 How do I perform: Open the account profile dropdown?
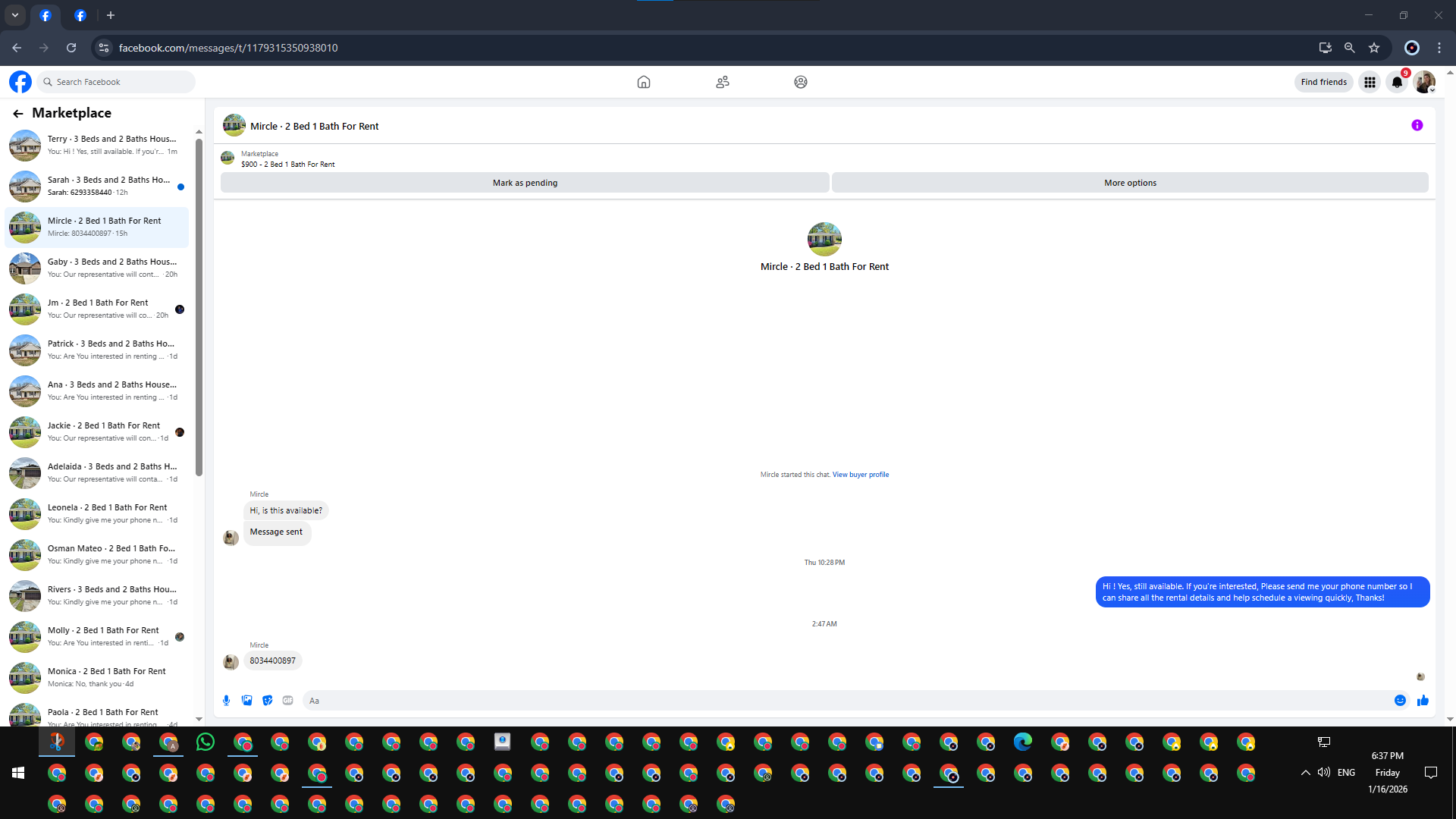1424,82
